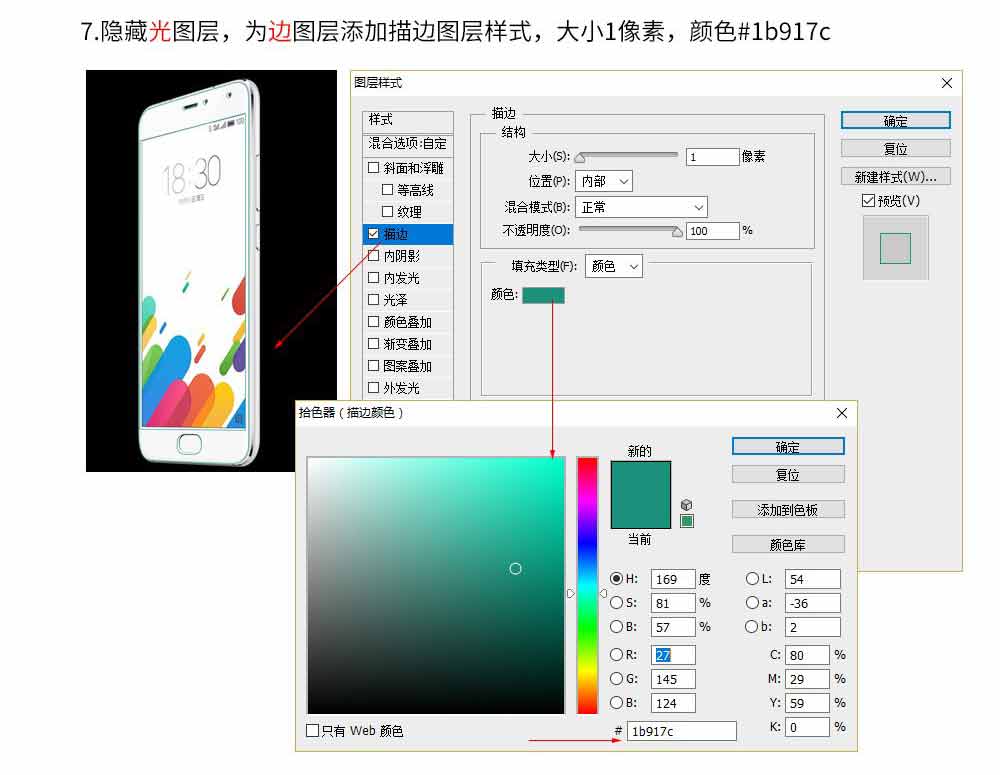Image resolution: width=1000 pixels, height=775 pixels.
Task: Click the circle marker in the color field
Action: click(x=515, y=568)
